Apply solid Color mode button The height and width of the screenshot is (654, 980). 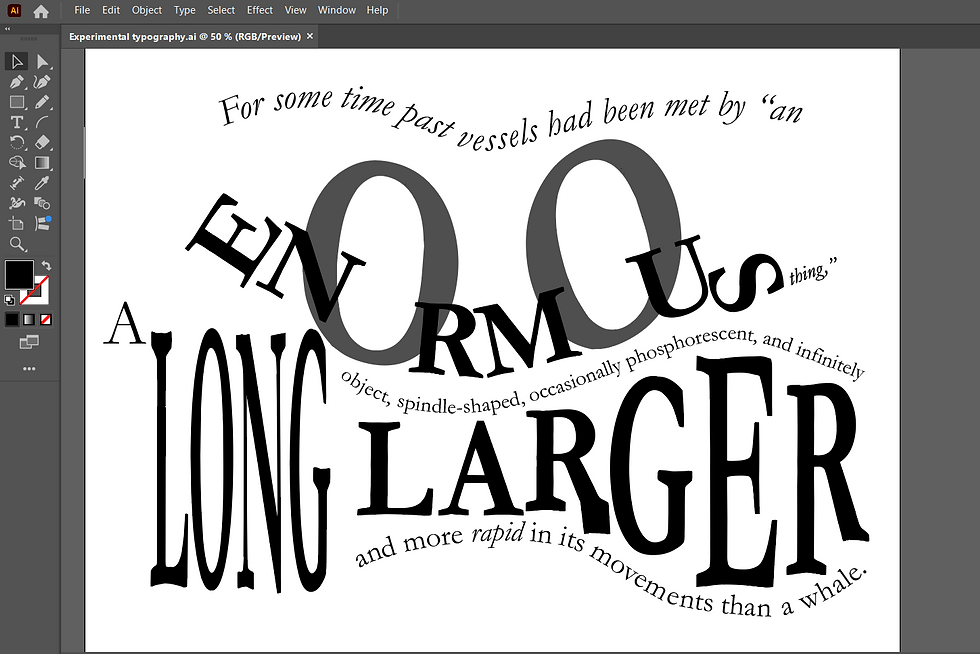pyautogui.click(x=12, y=320)
